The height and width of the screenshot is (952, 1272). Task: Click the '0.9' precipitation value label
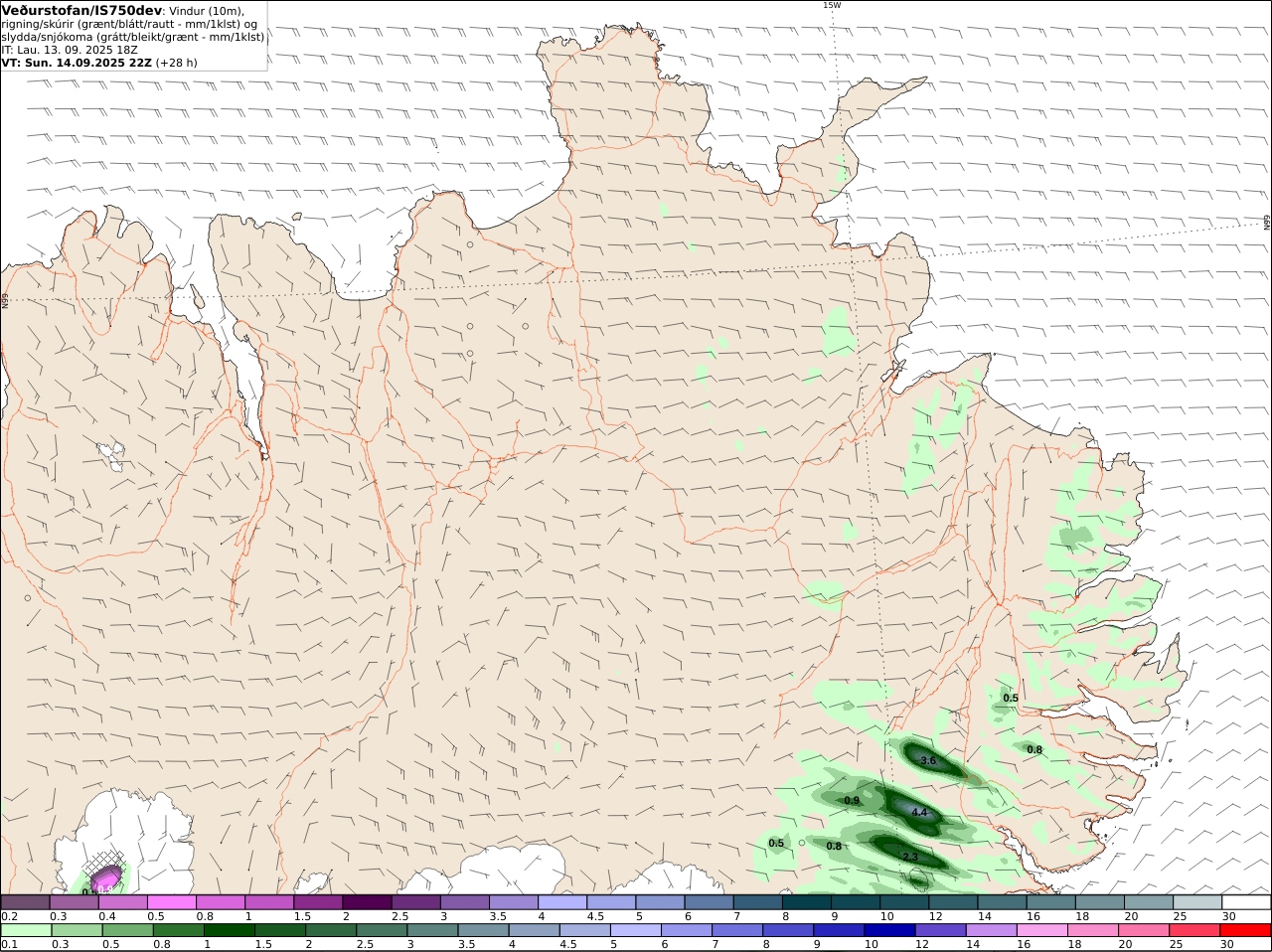tap(852, 800)
